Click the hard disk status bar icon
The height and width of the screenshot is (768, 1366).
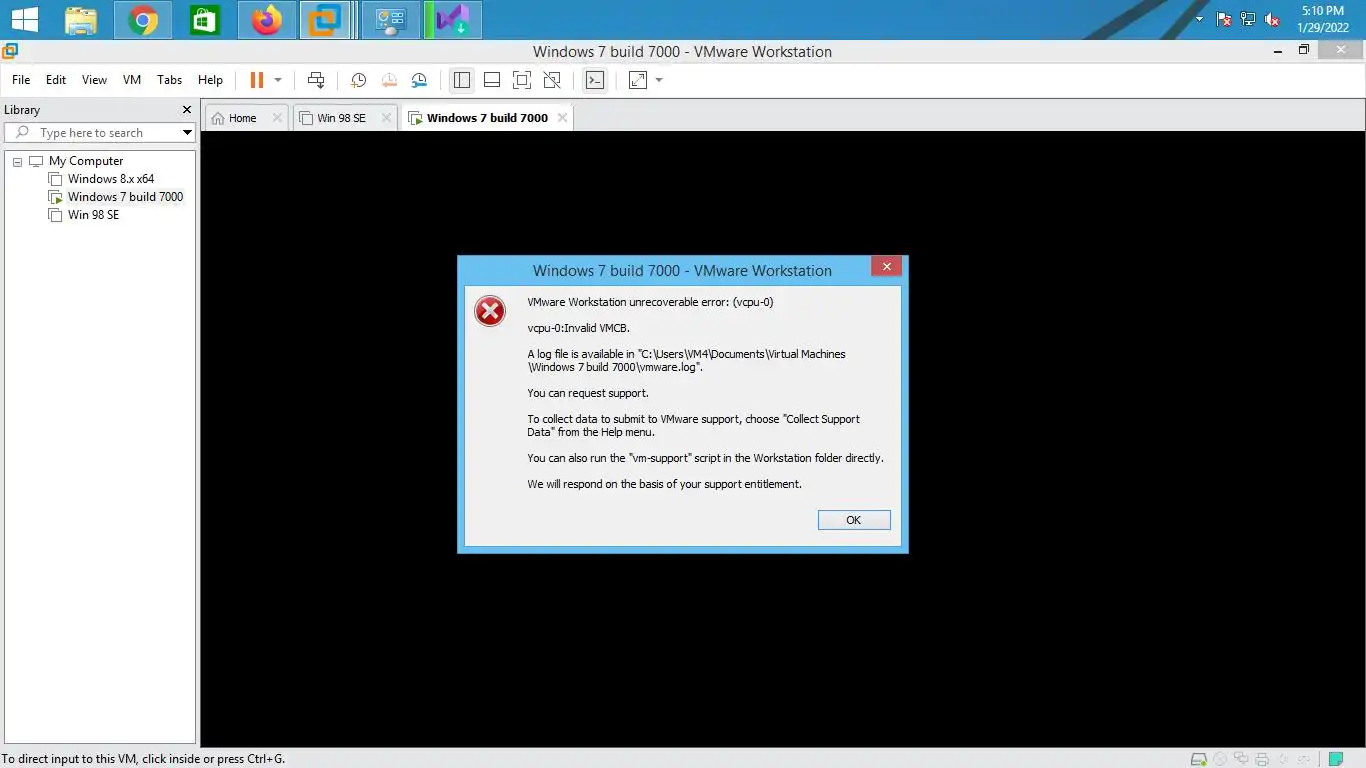pos(1199,759)
